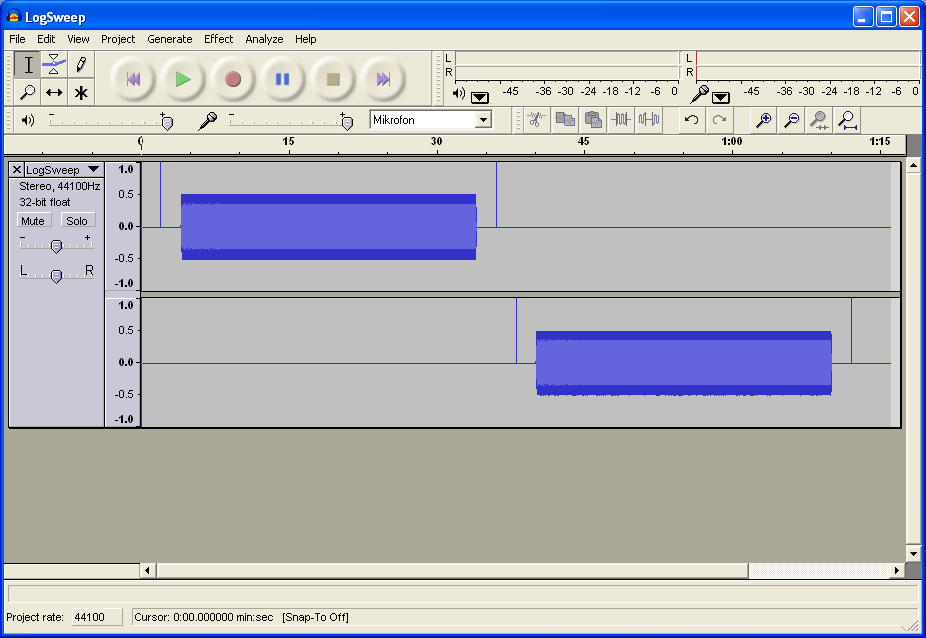Viewport: 926px width, 638px height.
Task: Open the Mikrofon input source dropdown
Action: coord(483,120)
